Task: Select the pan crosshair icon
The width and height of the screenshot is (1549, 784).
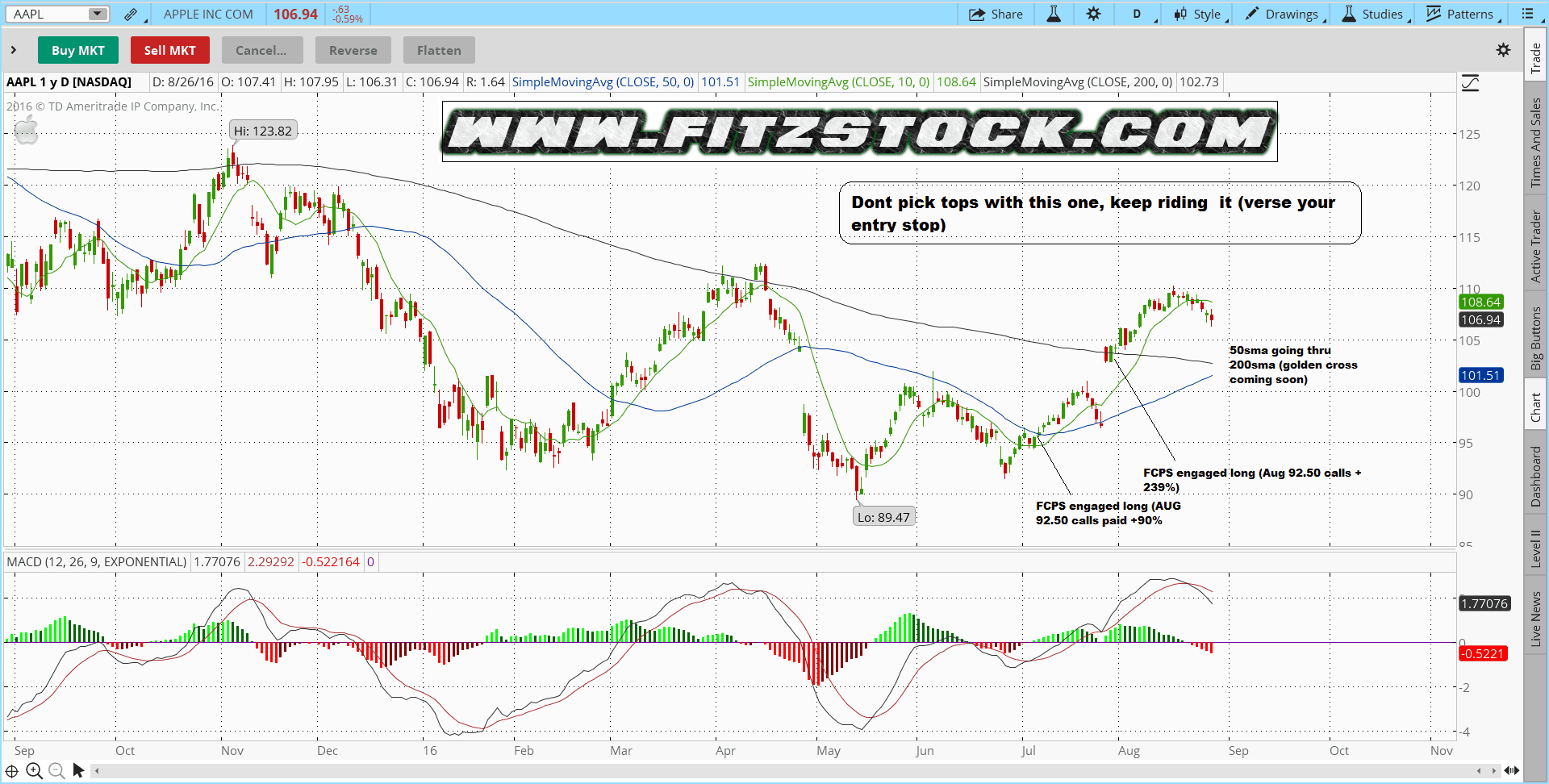Action: point(12,771)
